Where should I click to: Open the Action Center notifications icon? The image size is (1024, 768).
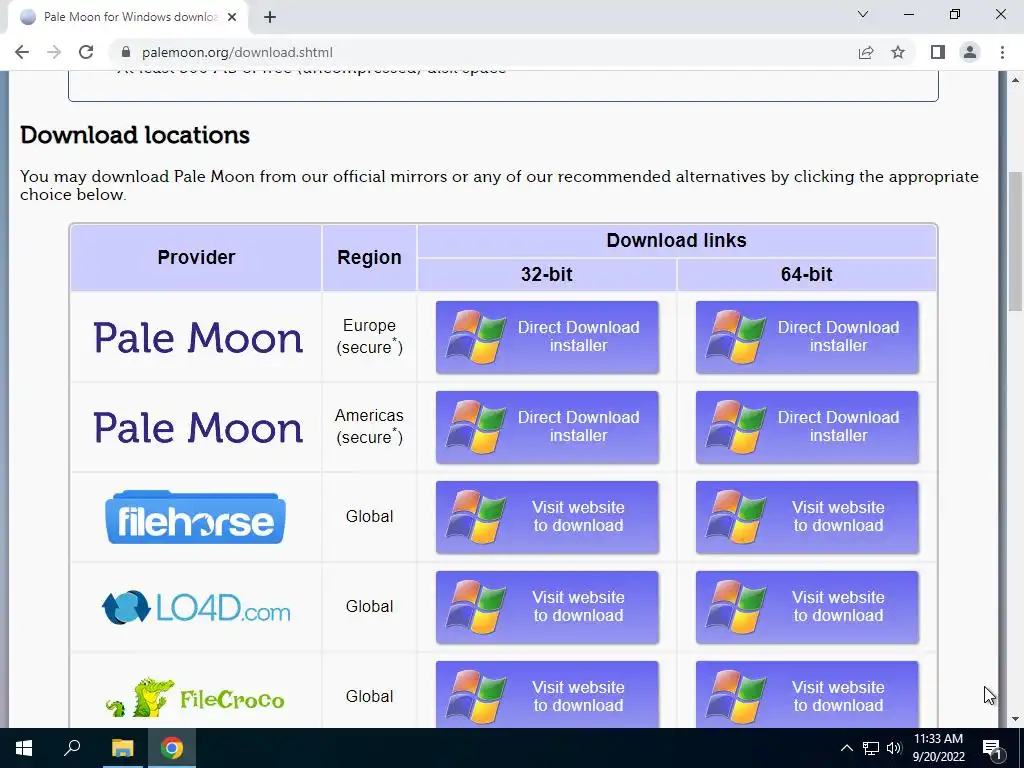coord(993,748)
